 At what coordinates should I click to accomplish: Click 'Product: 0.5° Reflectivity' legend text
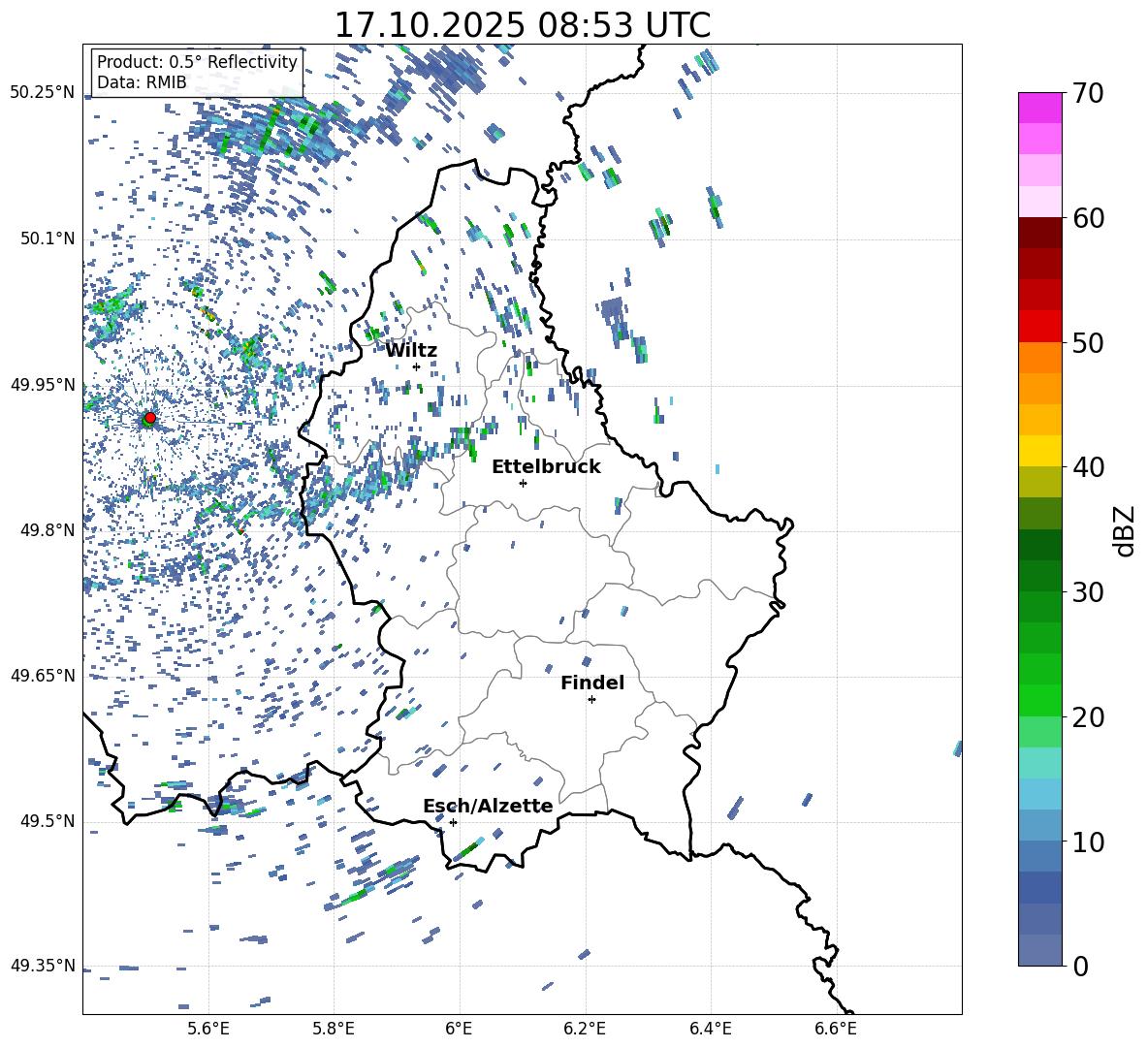click(x=197, y=62)
